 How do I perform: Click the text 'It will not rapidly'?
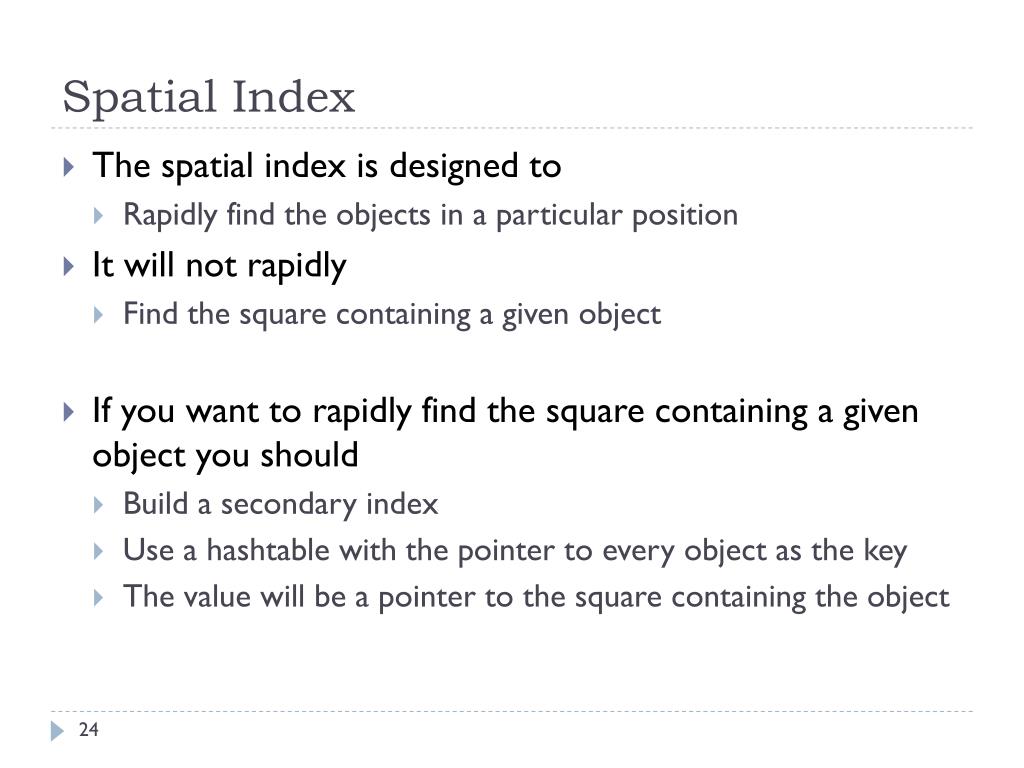coord(219,266)
